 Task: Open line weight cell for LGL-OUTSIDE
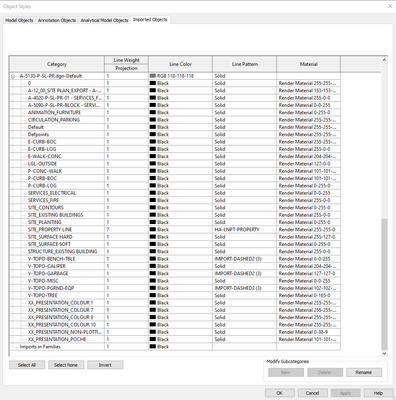pyautogui.click(x=126, y=164)
